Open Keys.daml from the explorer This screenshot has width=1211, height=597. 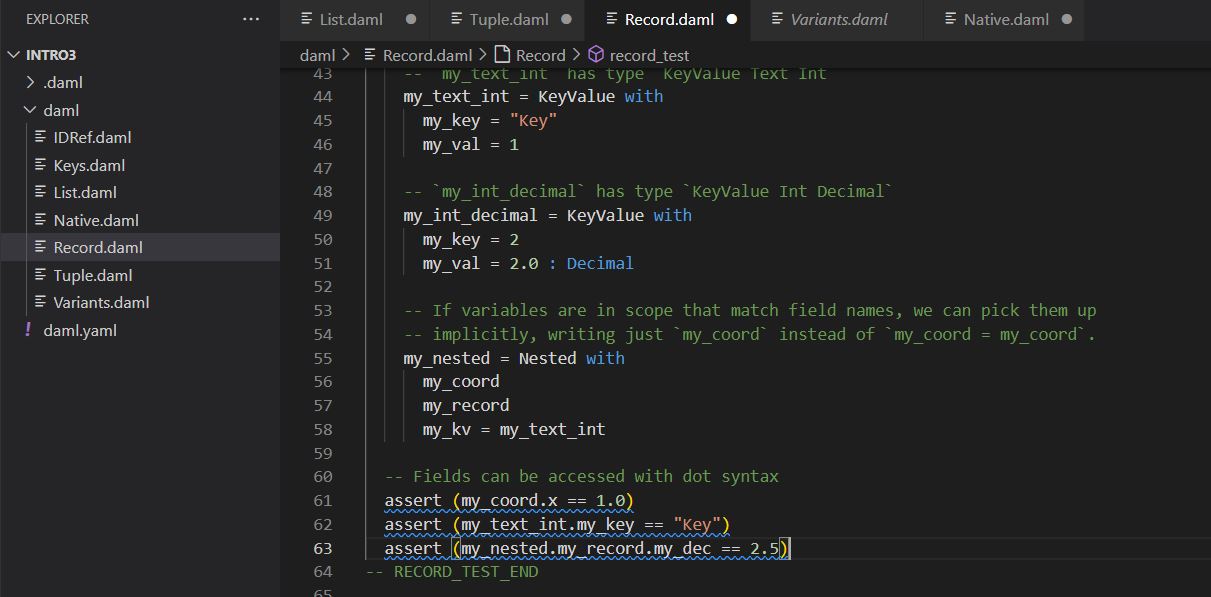click(89, 166)
